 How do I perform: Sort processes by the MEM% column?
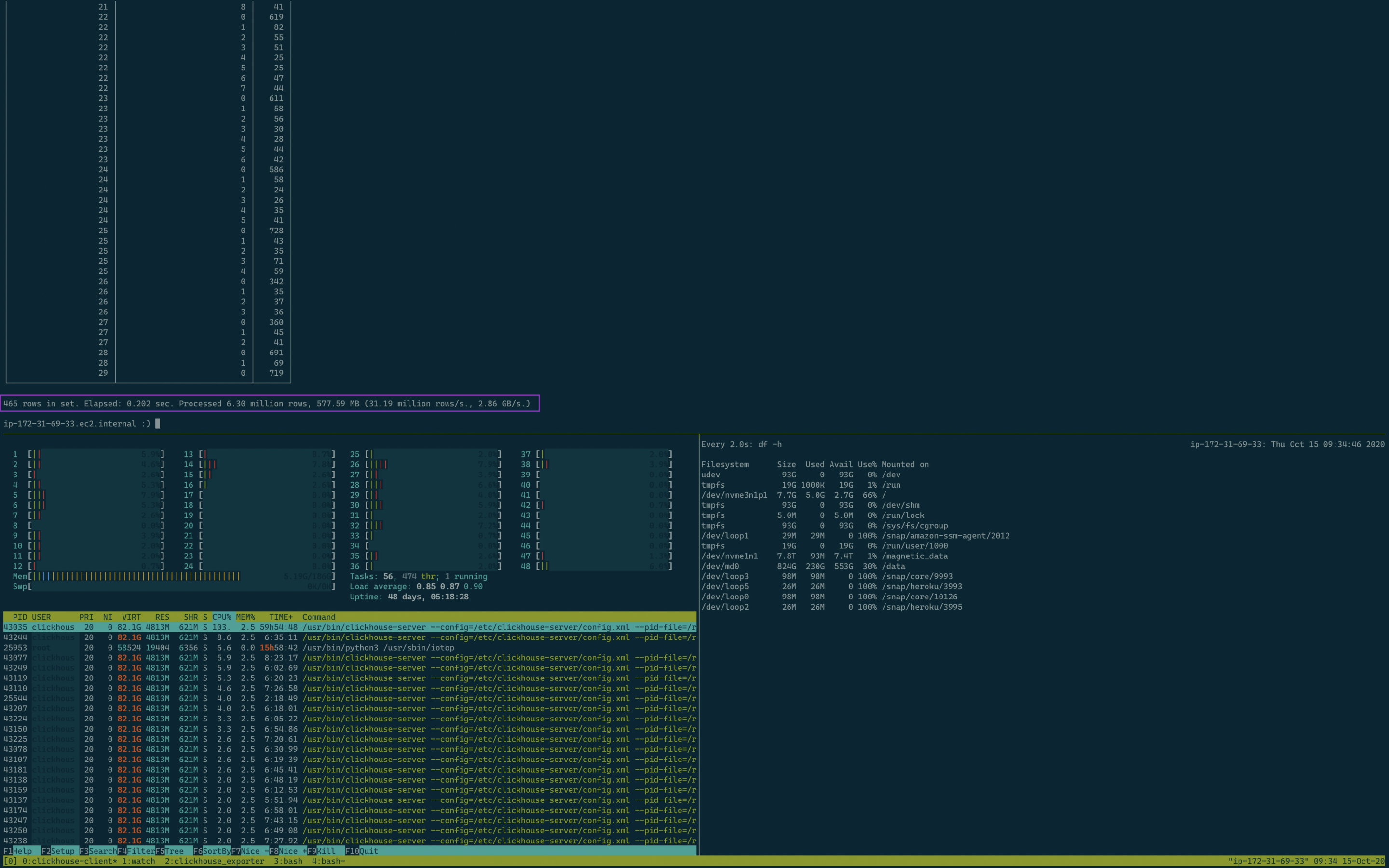[x=245, y=617]
